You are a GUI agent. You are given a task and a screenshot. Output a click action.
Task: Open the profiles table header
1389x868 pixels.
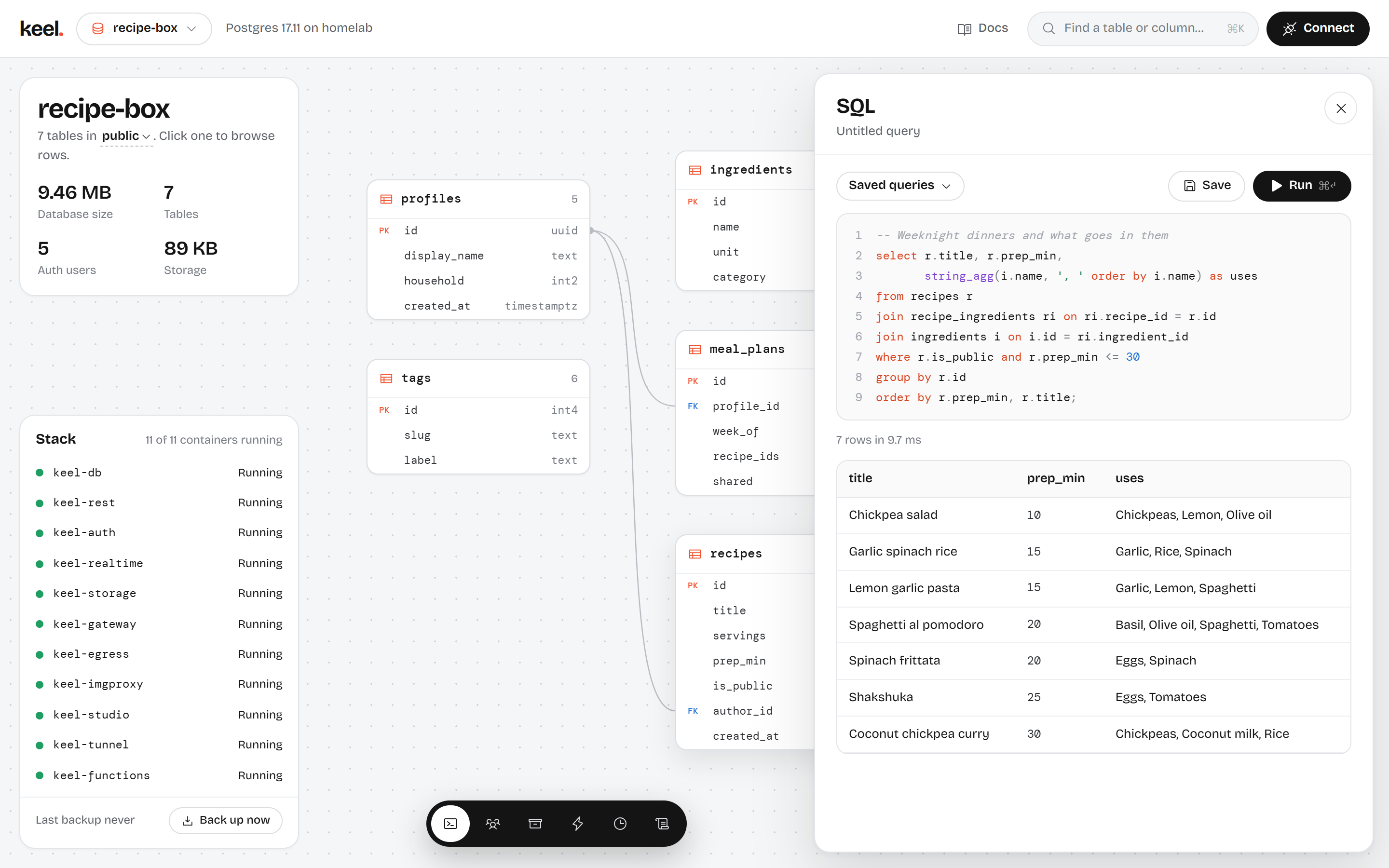pyautogui.click(x=478, y=199)
